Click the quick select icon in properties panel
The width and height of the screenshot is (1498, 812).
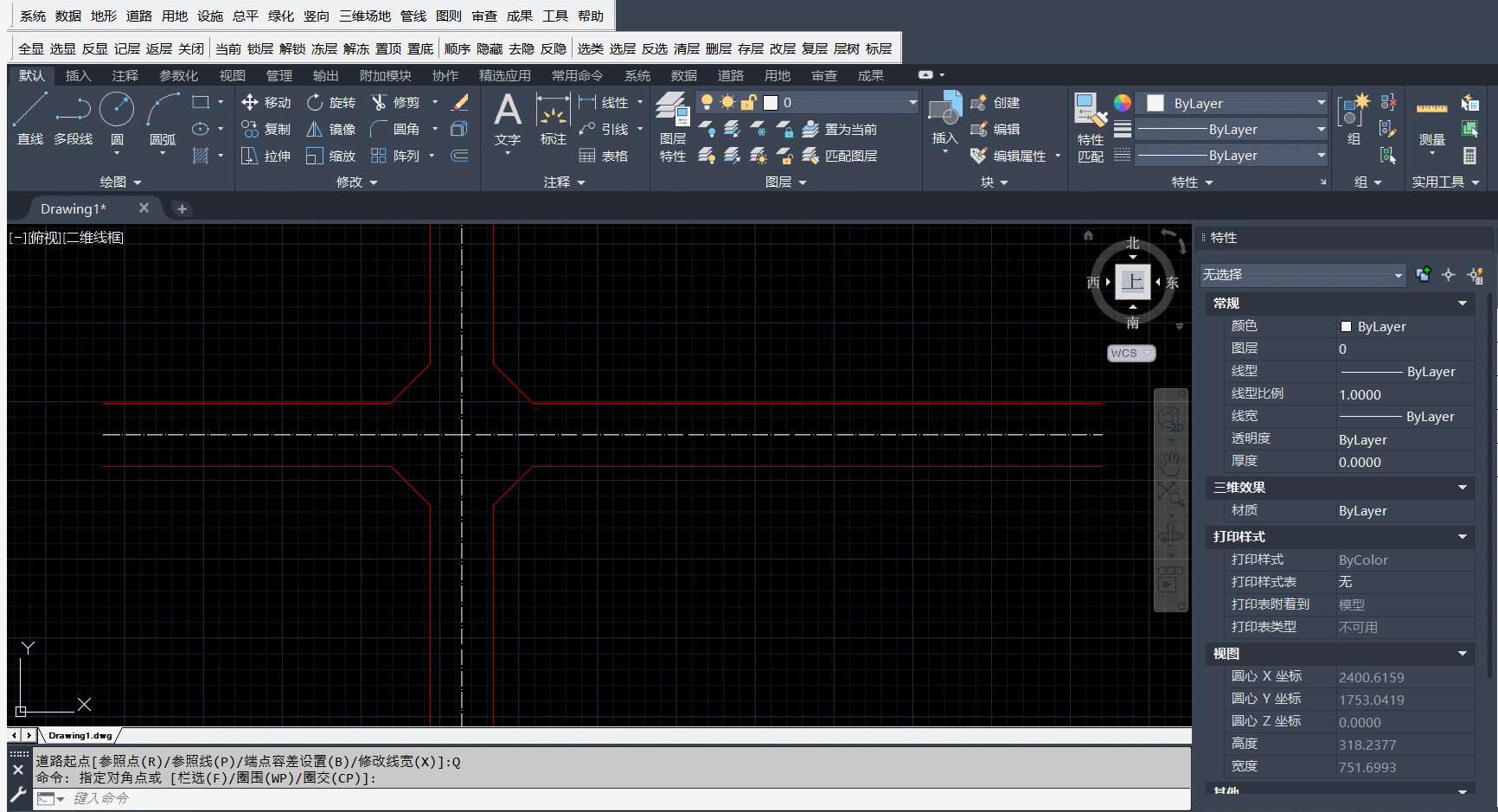(x=1476, y=274)
